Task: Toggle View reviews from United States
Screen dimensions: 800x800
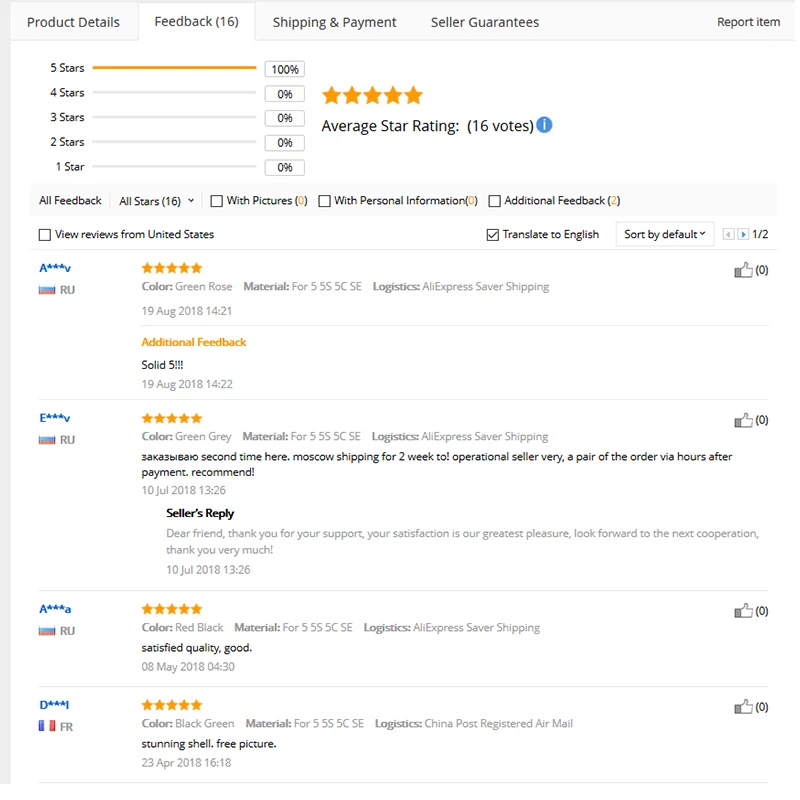Action: pos(45,235)
